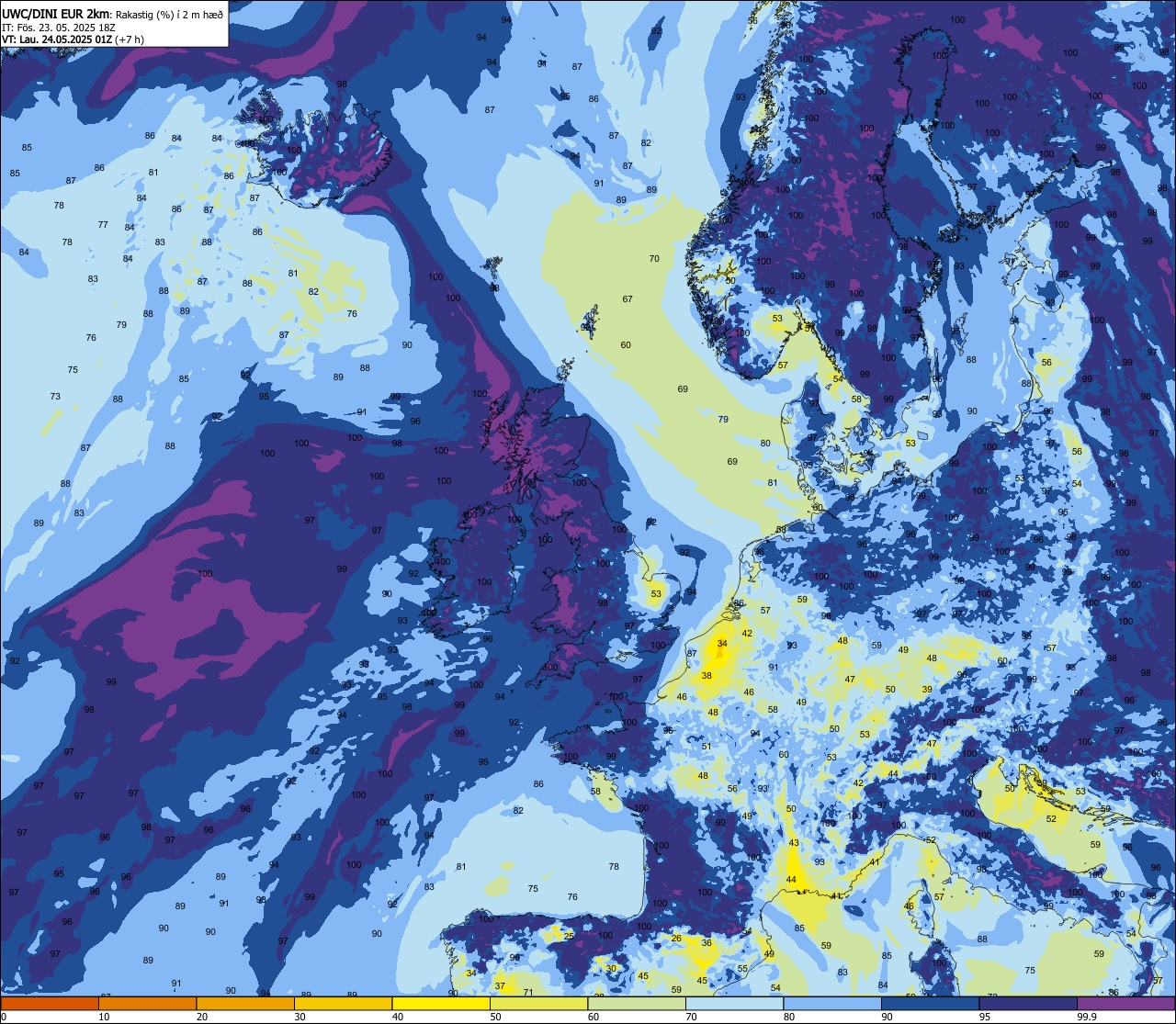The width and height of the screenshot is (1176, 1024).
Task: Click the legend tick label '70'
Action: (x=691, y=1017)
